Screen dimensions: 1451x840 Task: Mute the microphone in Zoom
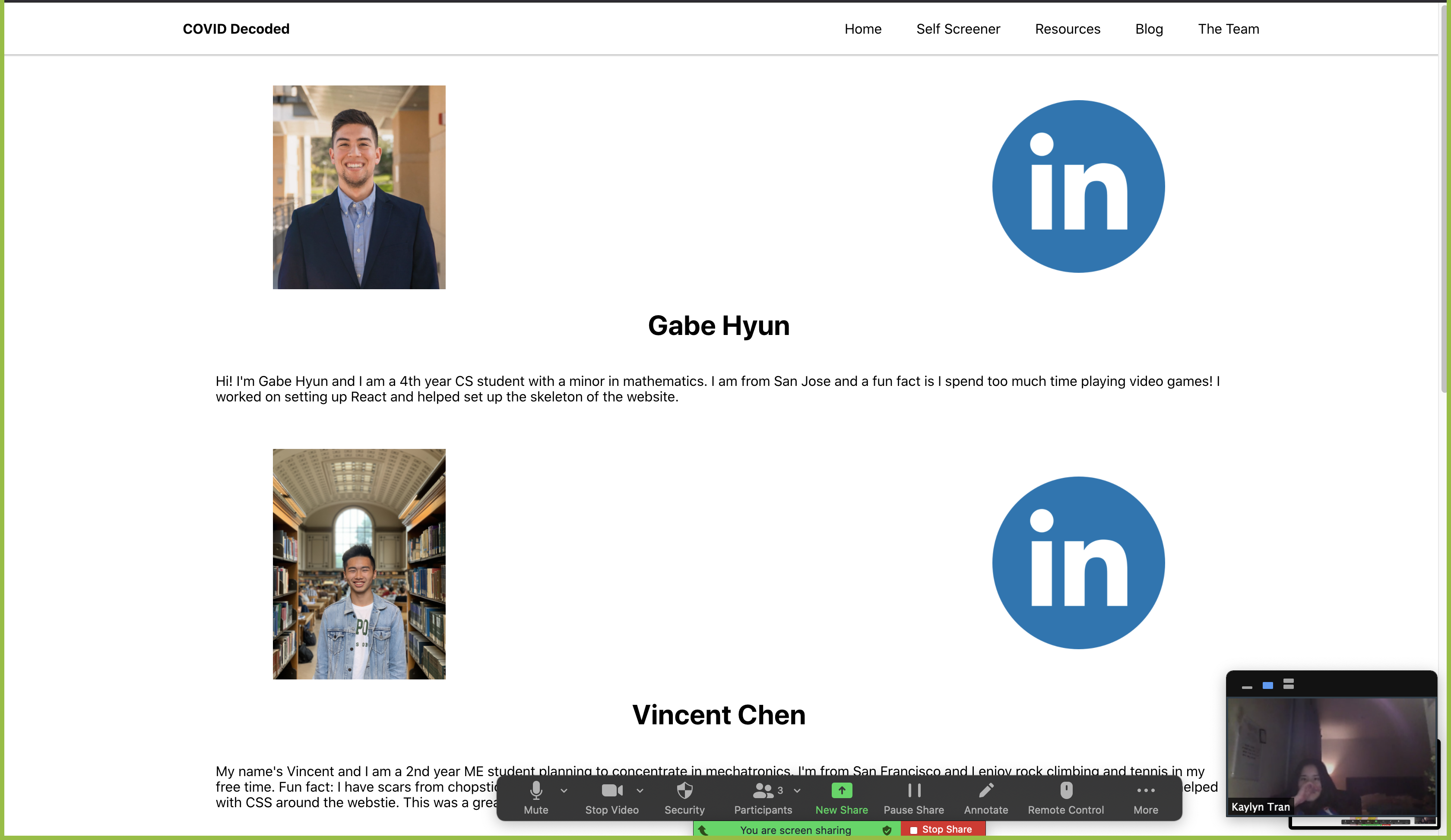pyautogui.click(x=535, y=797)
